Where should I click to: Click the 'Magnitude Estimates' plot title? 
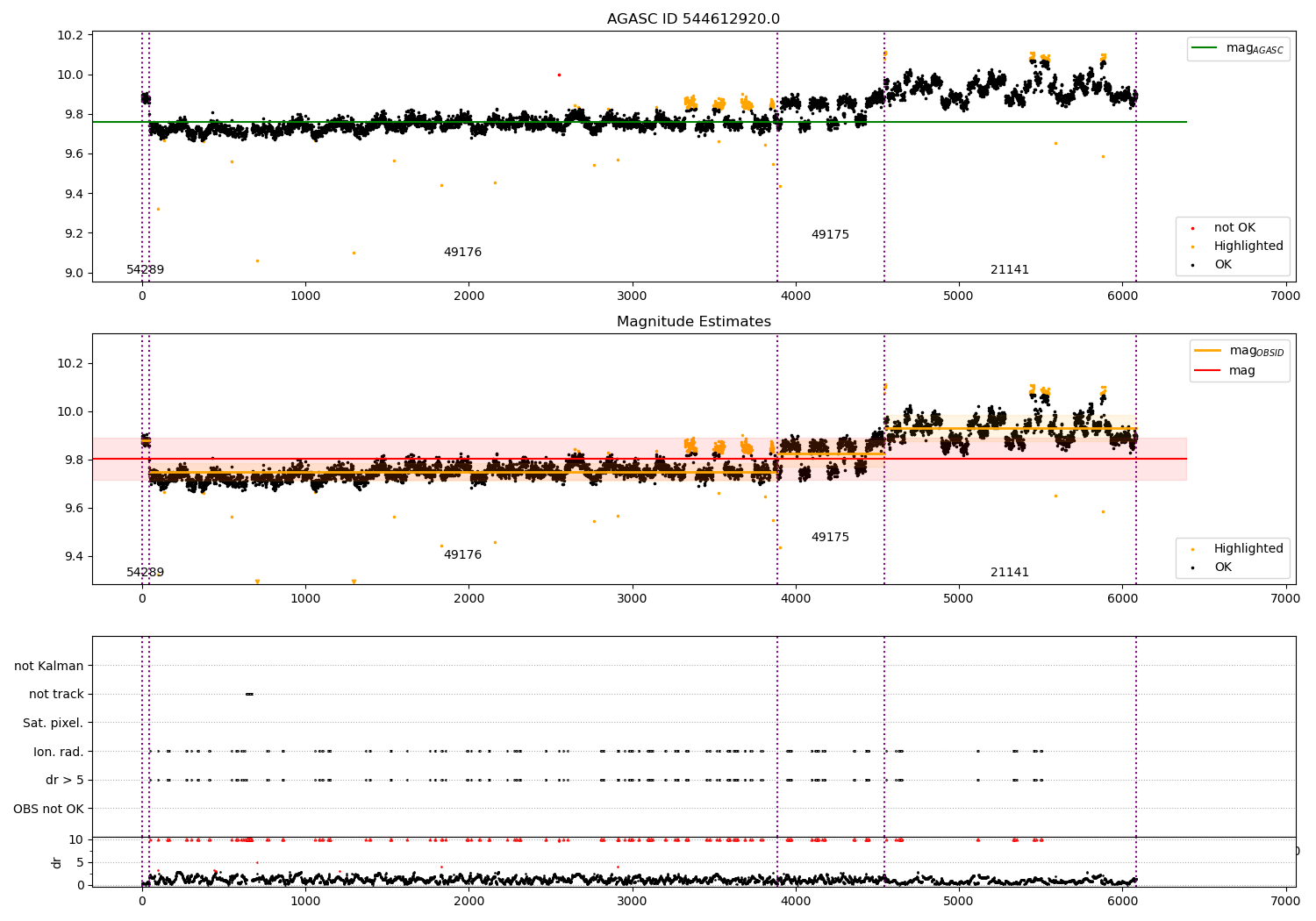(x=693, y=322)
